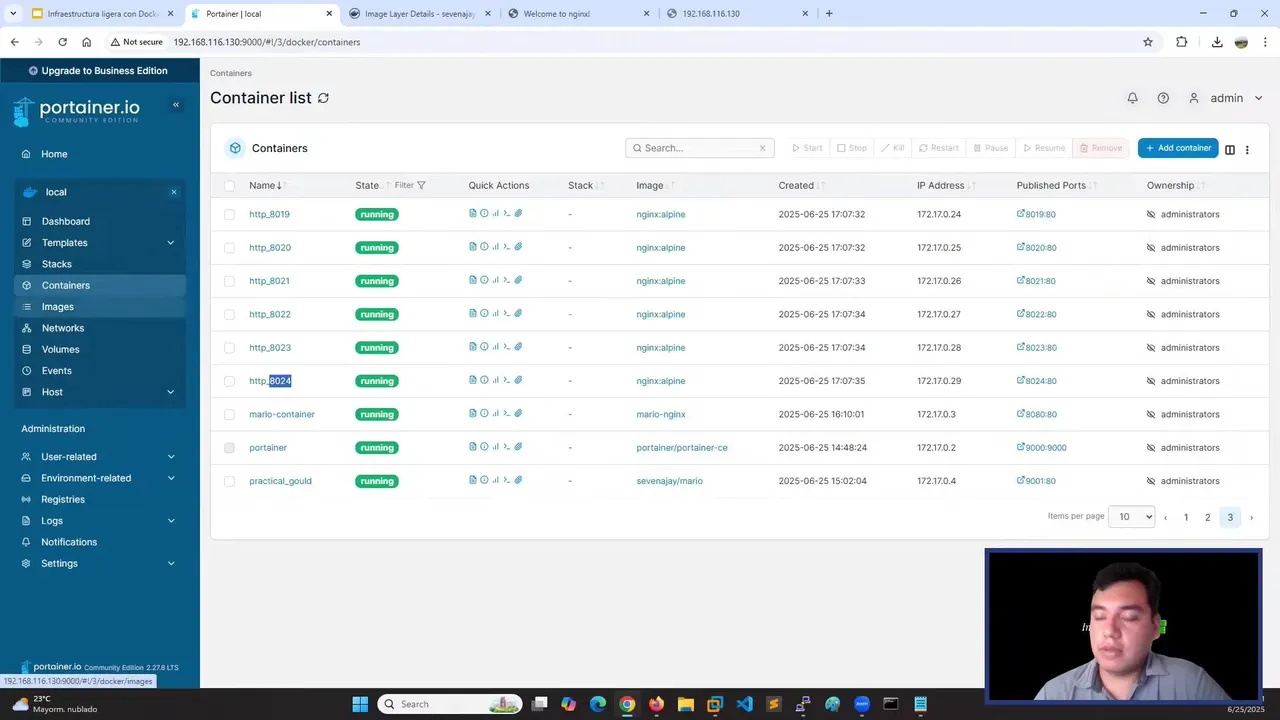This screenshot has height=720, width=1280.
Task: Open table options three-dot menu
Action: tap(1247, 149)
